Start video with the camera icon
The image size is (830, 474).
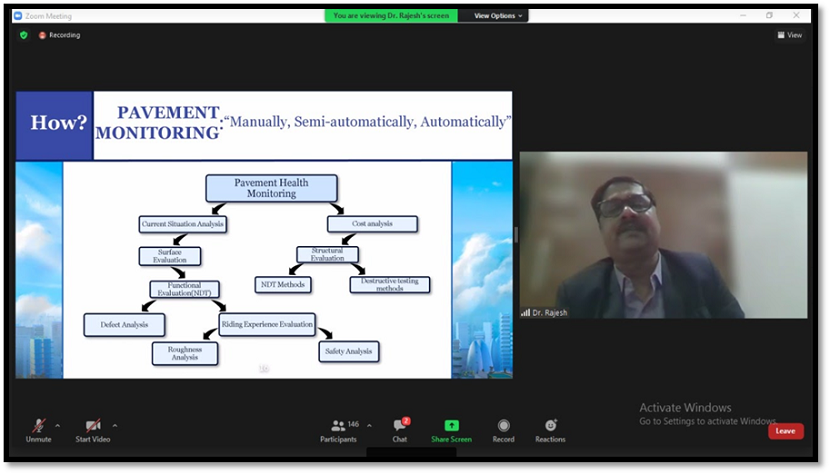[x=92, y=427]
